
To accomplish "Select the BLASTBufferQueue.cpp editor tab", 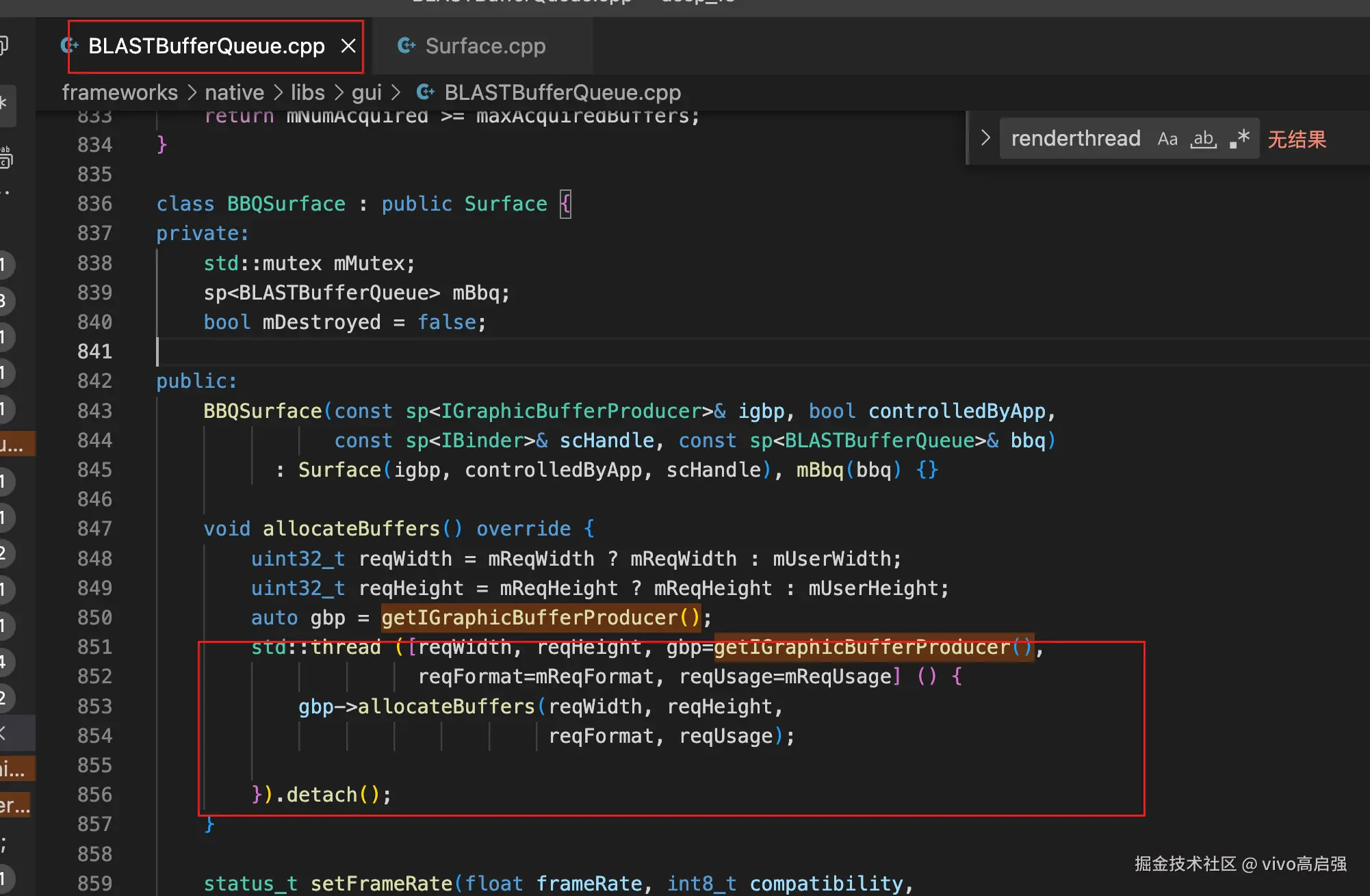I will click(206, 47).
